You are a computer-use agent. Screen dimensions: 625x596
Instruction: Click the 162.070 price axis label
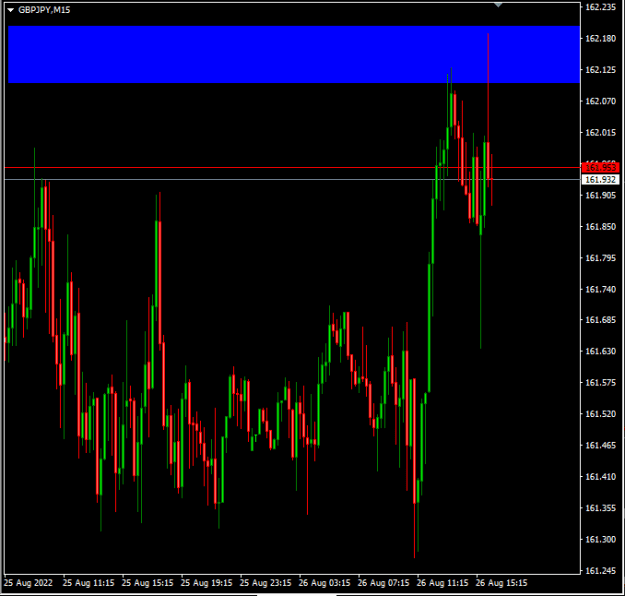pos(600,101)
